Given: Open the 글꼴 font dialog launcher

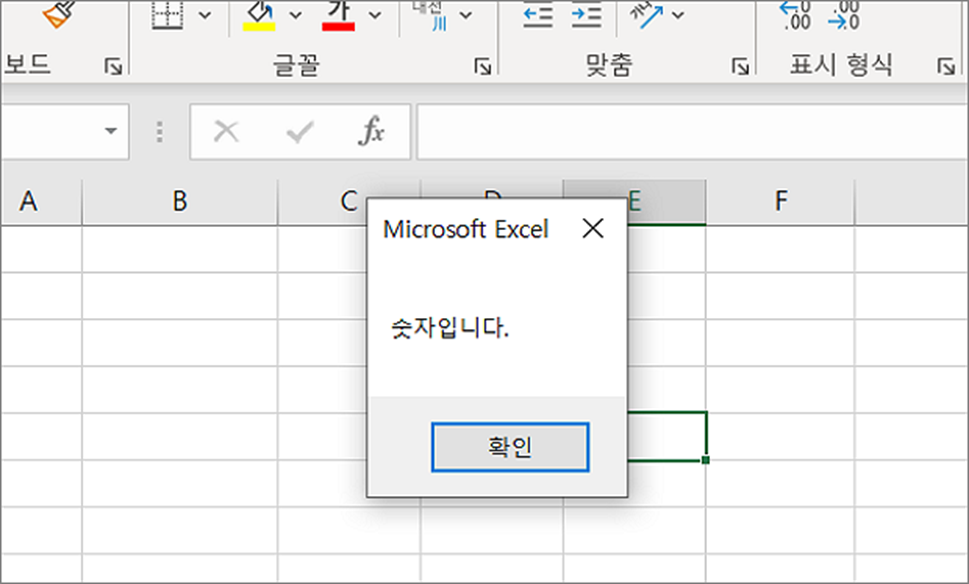Looking at the screenshot, I should [x=483, y=66].
